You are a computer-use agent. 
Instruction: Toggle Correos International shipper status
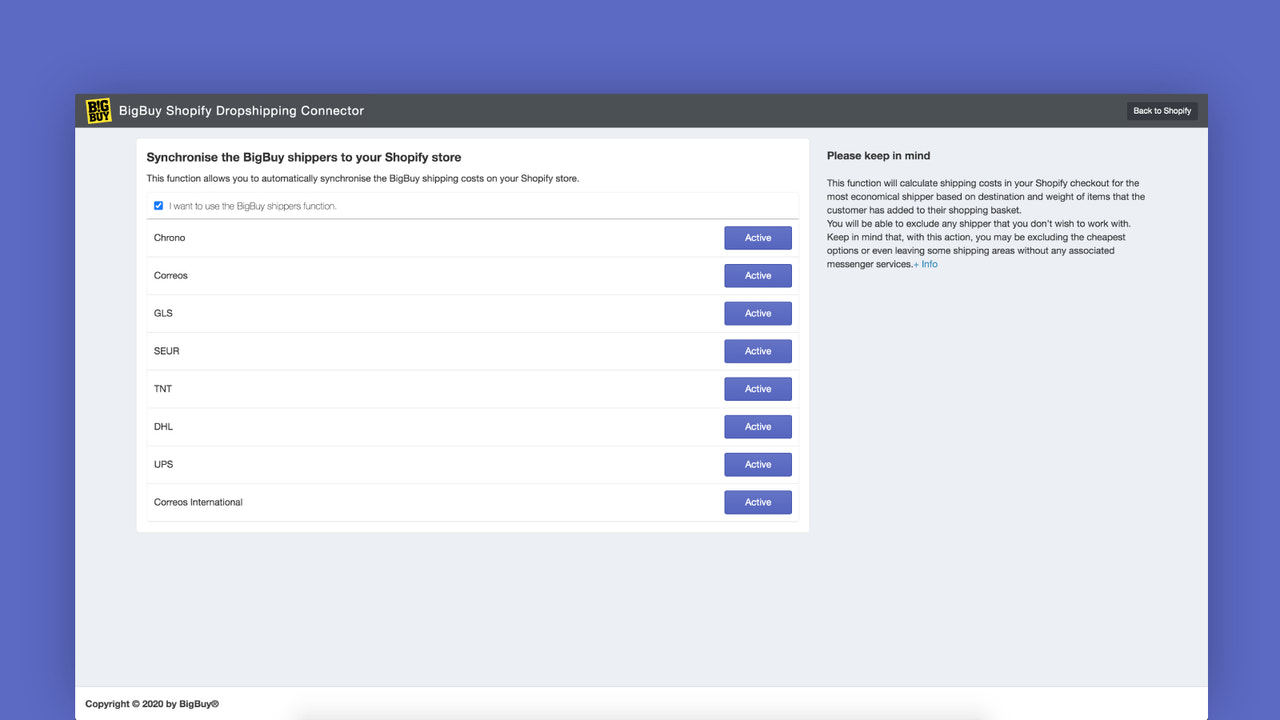(757, 502)
